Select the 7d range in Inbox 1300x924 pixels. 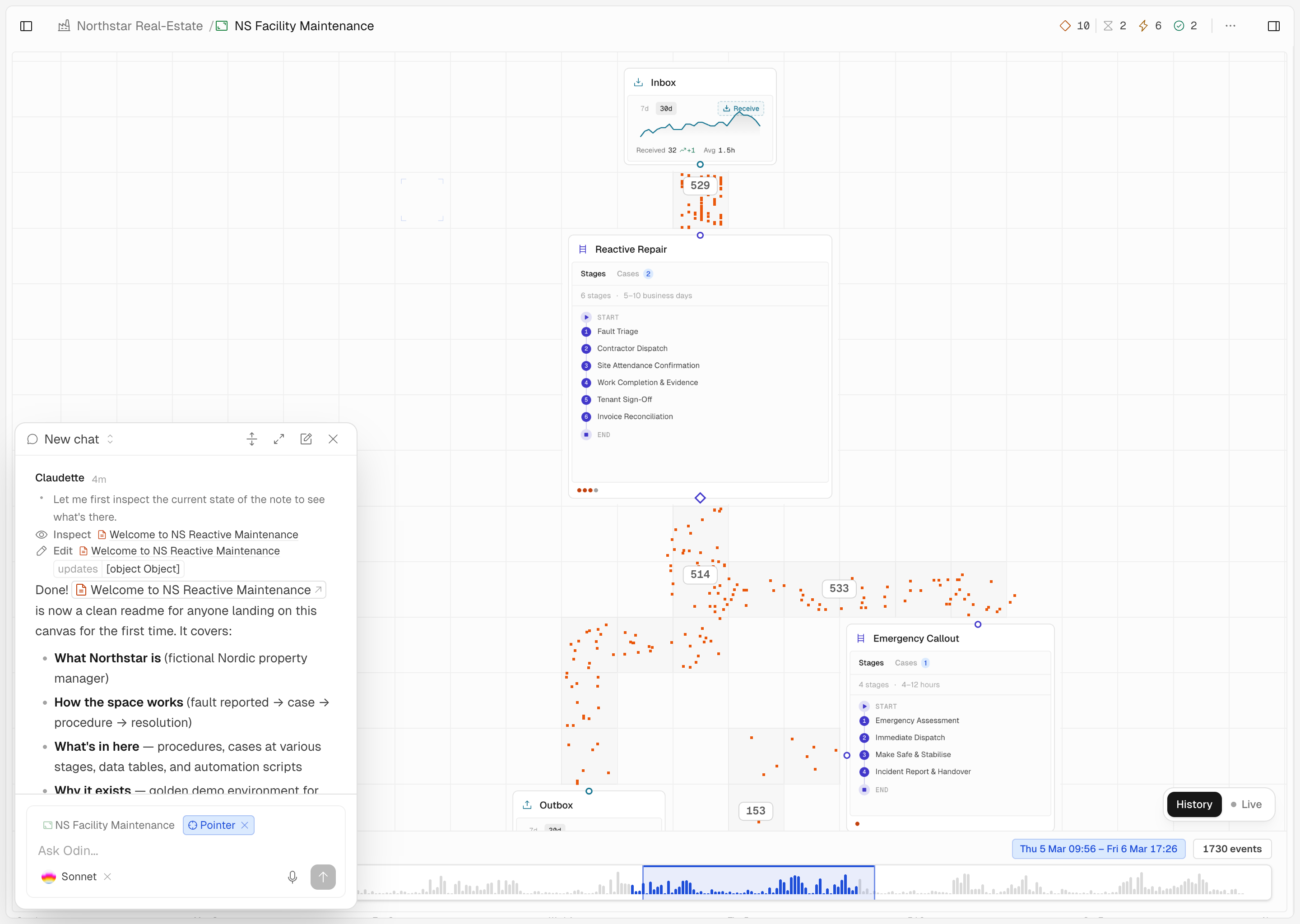[644, 109]
